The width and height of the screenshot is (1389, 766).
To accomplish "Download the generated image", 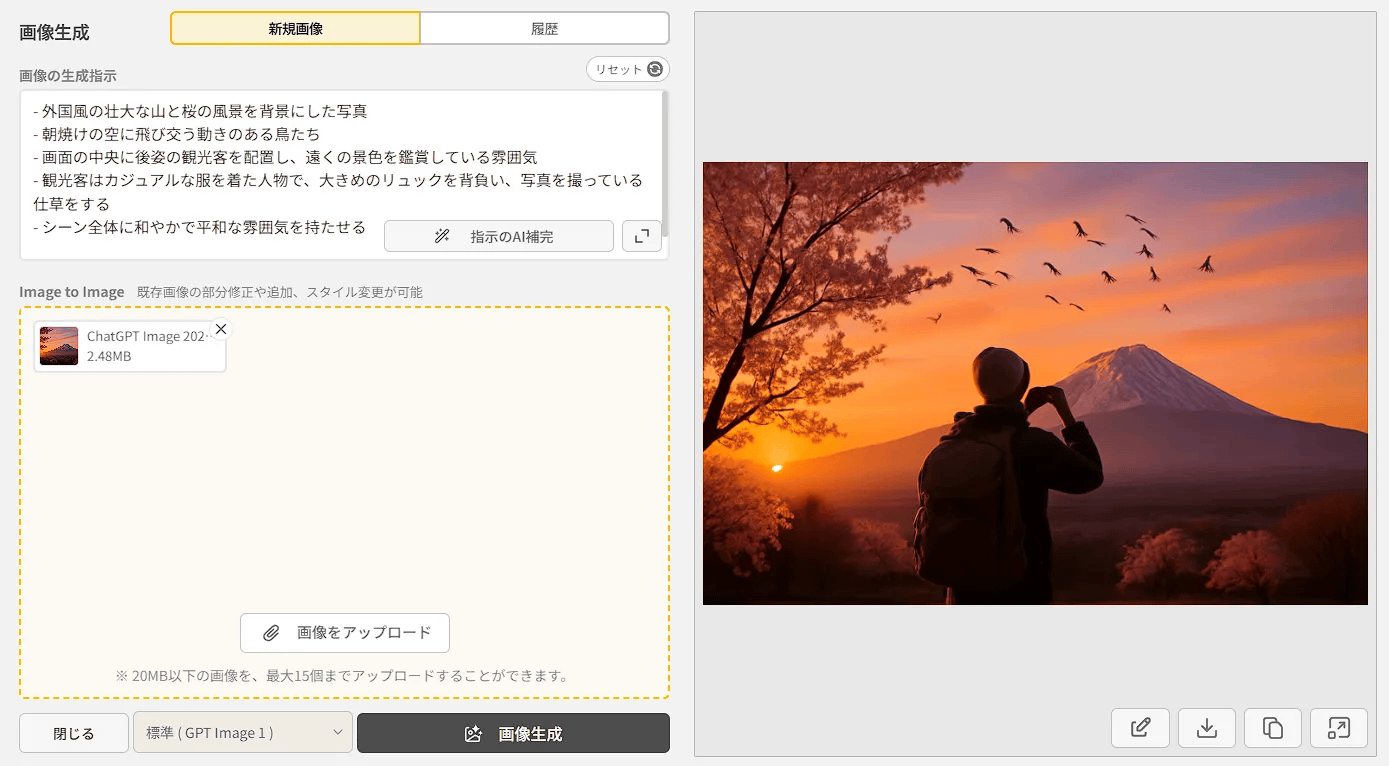I will coord(1207,728).
